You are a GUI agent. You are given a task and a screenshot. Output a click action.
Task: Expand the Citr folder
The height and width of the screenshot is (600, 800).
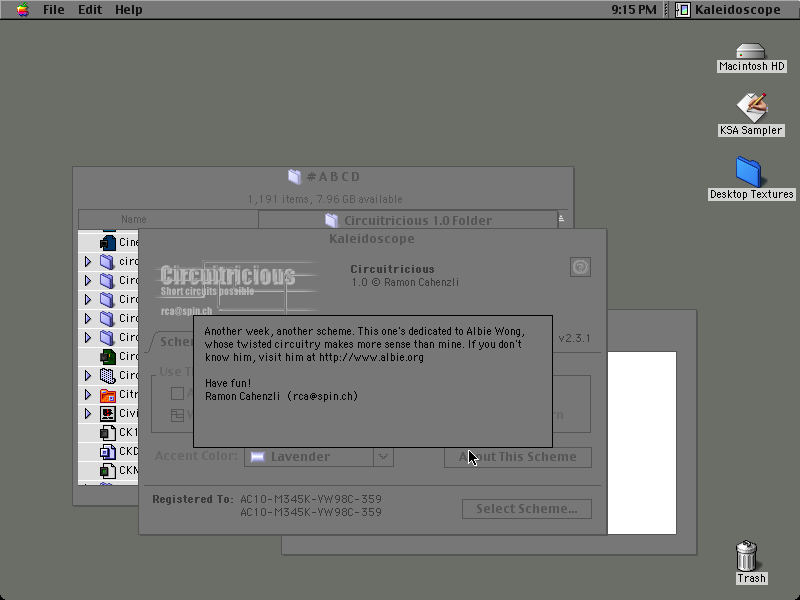click(x=88, y=394)
